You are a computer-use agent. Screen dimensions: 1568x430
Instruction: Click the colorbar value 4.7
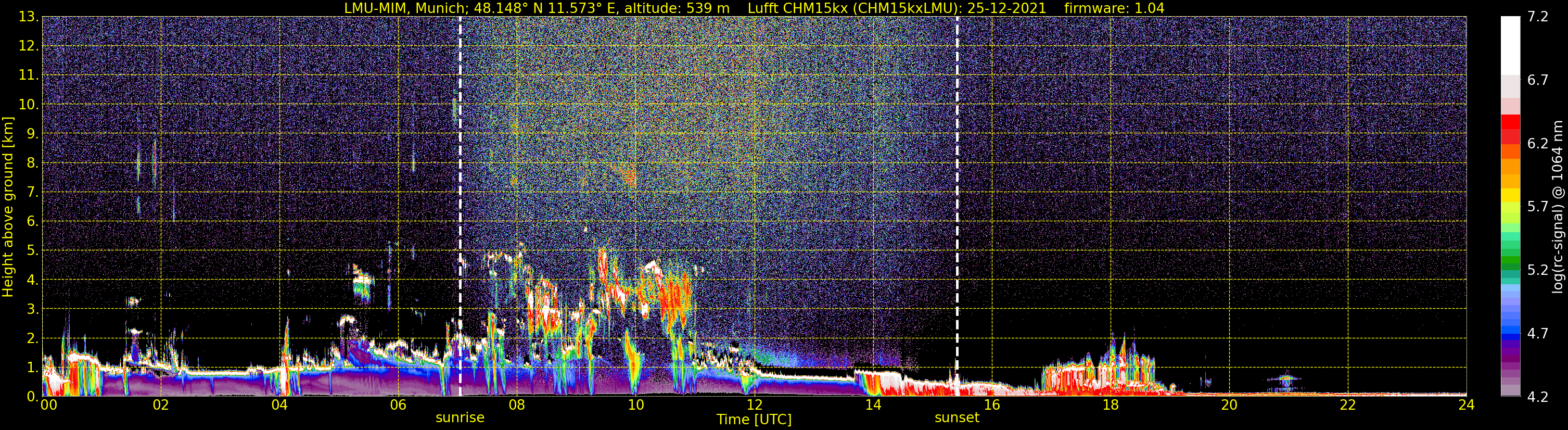click(x=1538, y=333)
